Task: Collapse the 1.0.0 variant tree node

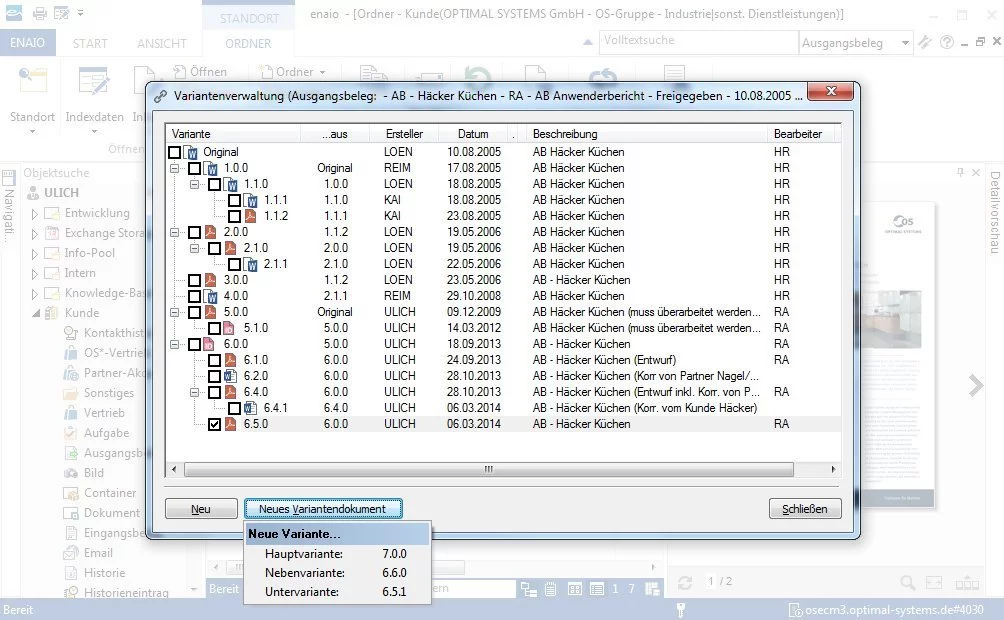Action: (x=174, y=168)
